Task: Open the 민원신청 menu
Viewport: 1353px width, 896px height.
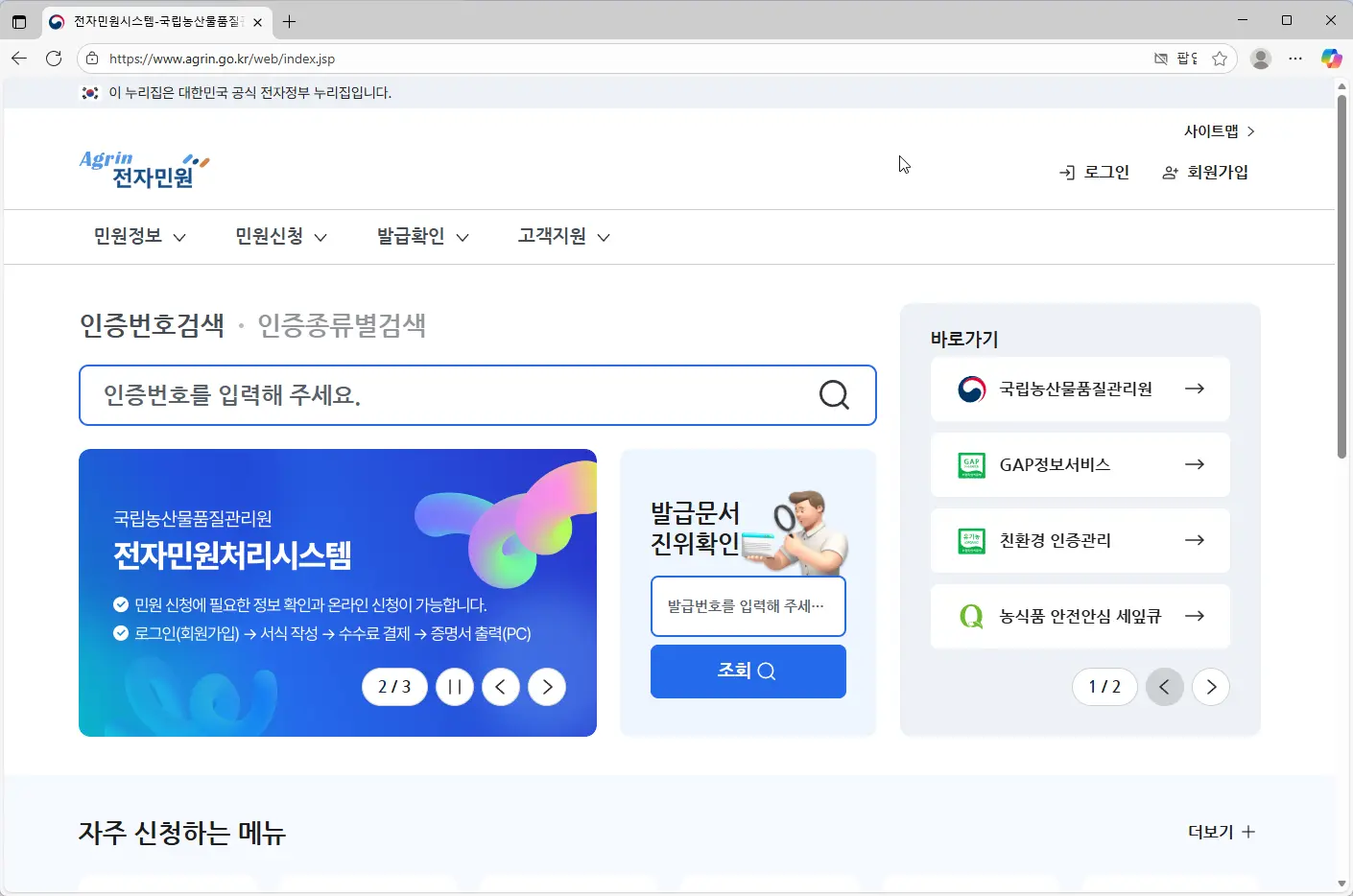Action: tap(278, 236)
